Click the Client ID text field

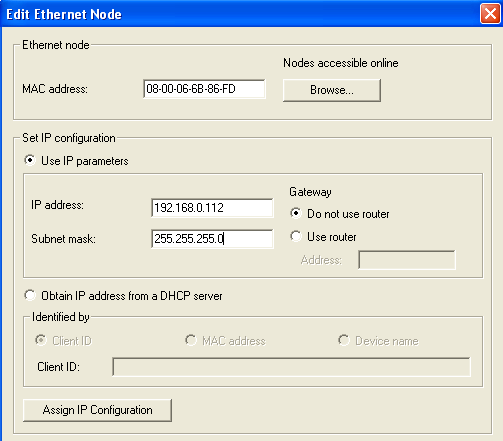[292, 367]
